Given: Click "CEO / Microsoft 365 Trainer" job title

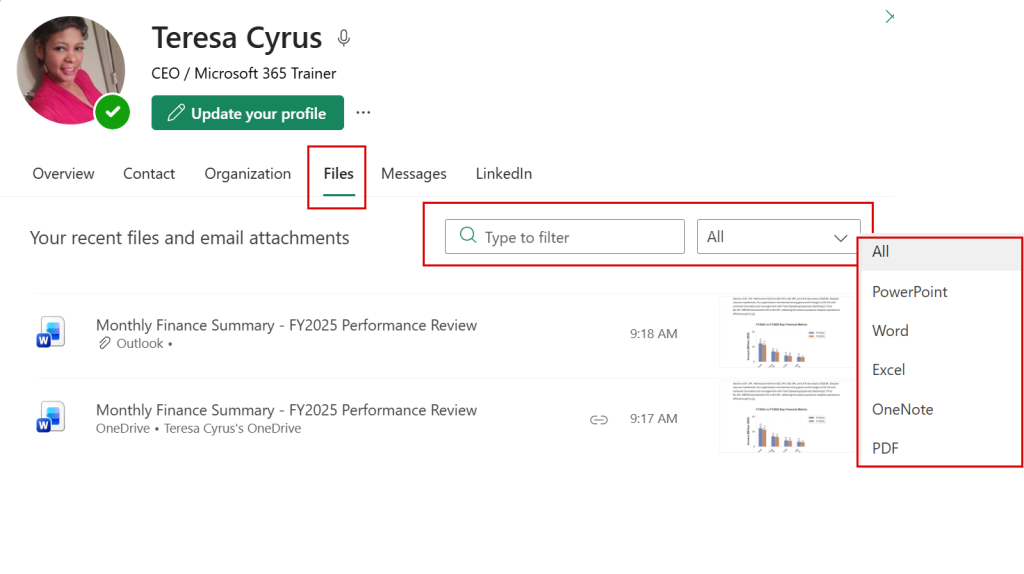Looking at the screenshot, I should [x=244, y=73].
